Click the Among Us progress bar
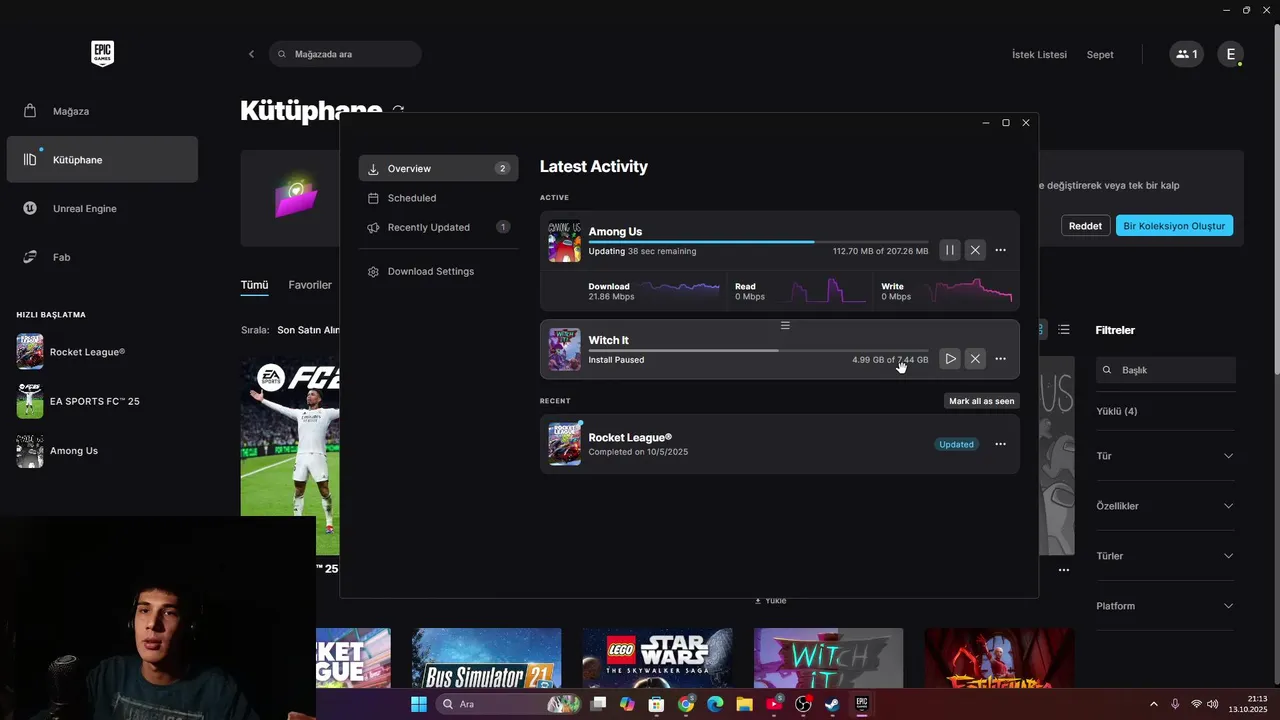 coord(758,242)
